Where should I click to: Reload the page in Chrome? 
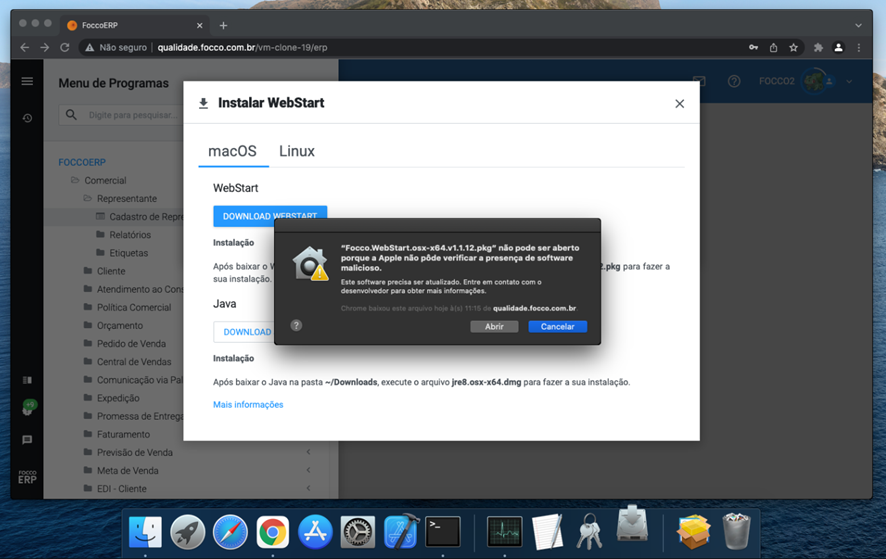pyautogui.click(x=65, y=47)
